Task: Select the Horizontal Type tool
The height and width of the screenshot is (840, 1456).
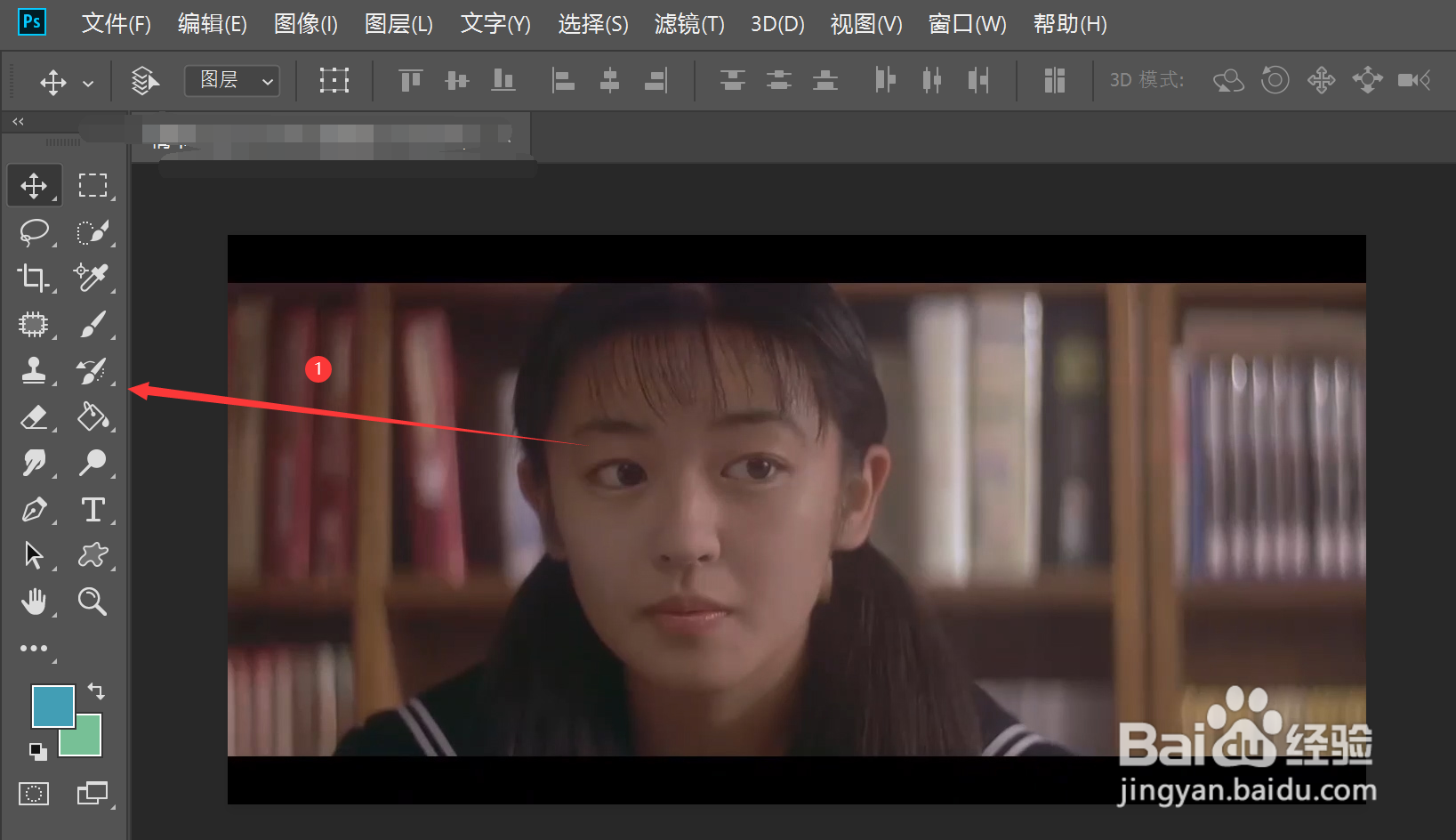Action: coord(93,509)
